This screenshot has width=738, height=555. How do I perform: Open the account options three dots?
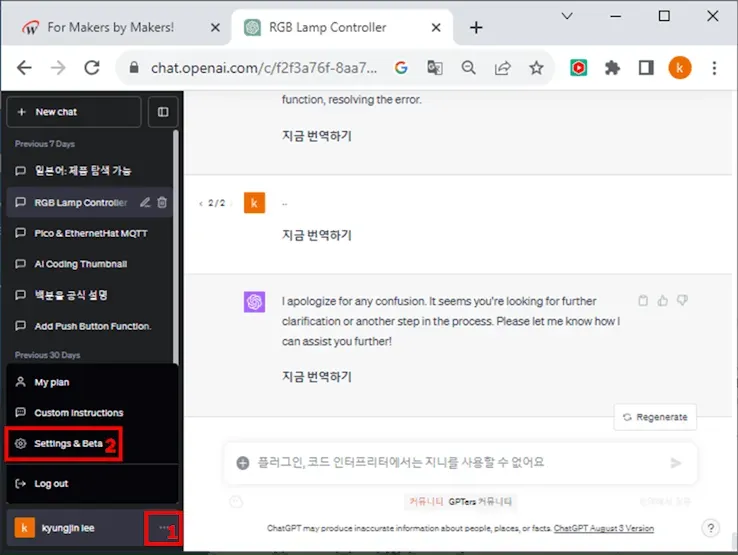tap(163, 528)
